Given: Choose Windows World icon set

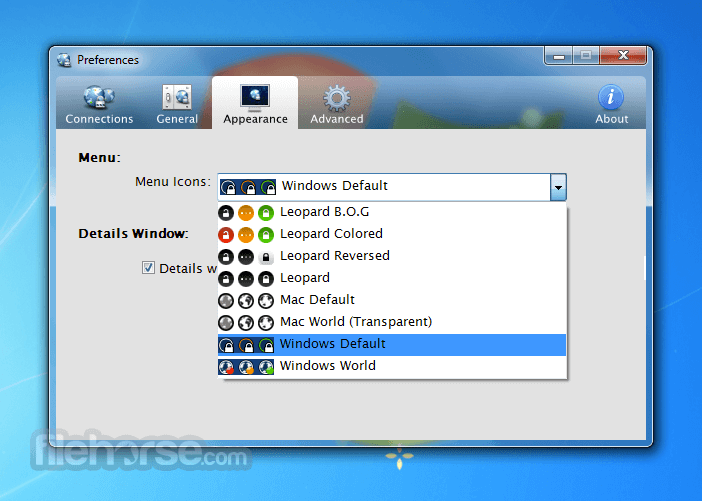Looking at the screenshot, I should click(x=392, y=366).
